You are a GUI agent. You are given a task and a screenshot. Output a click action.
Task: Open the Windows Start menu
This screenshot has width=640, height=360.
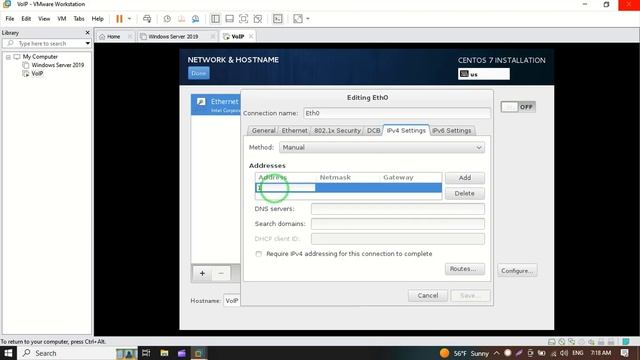pyautogui.click(x=8, y=353)
